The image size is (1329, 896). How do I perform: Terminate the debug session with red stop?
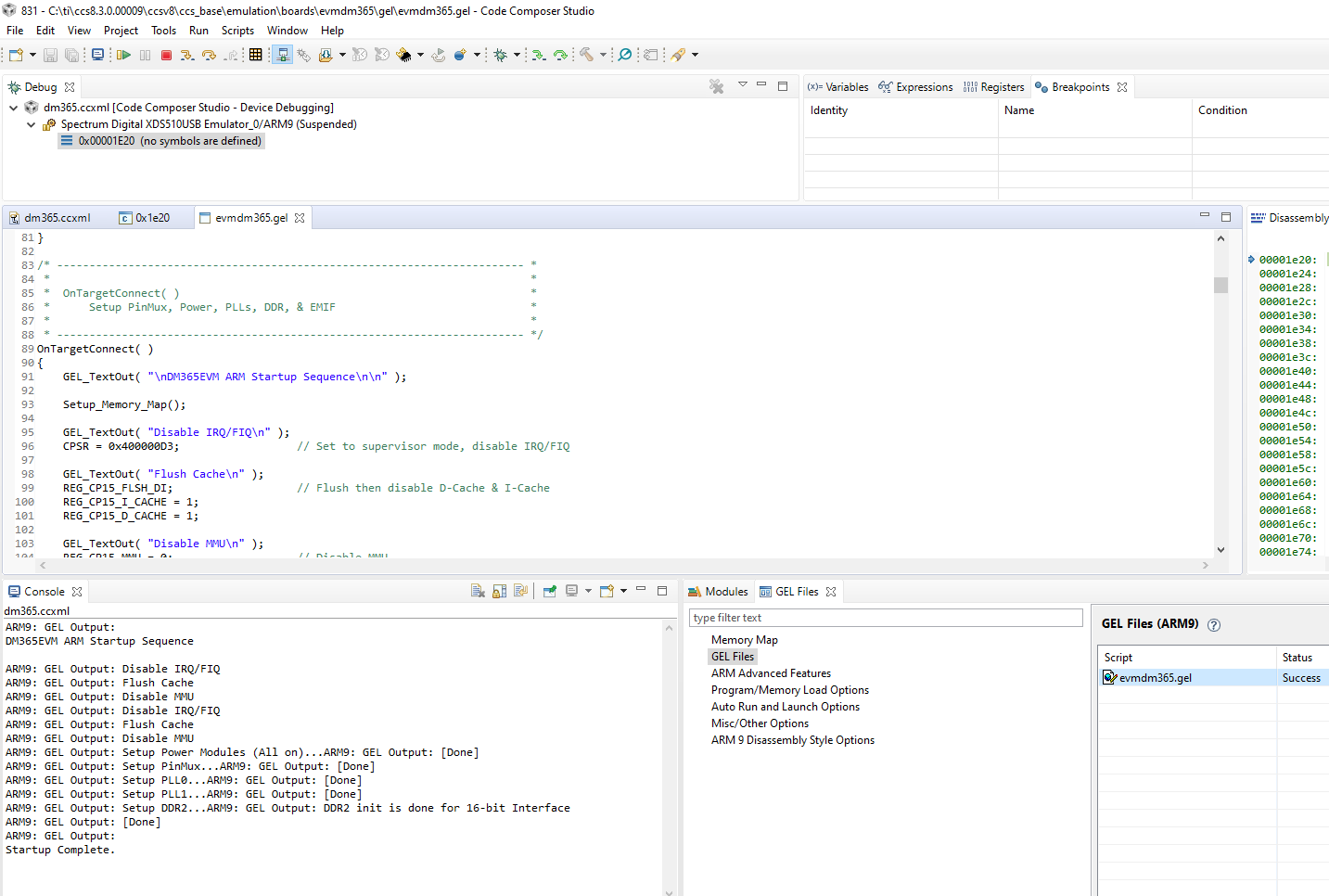(167, 55)
